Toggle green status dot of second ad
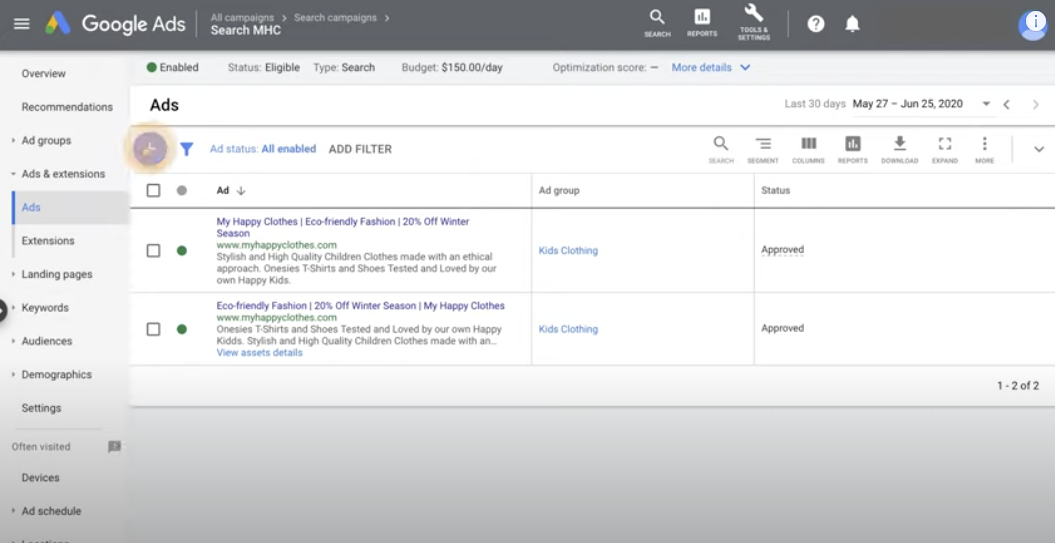The width and height of the screenshot is (1055, 543). pyautogui.click(x=182, y=329)
